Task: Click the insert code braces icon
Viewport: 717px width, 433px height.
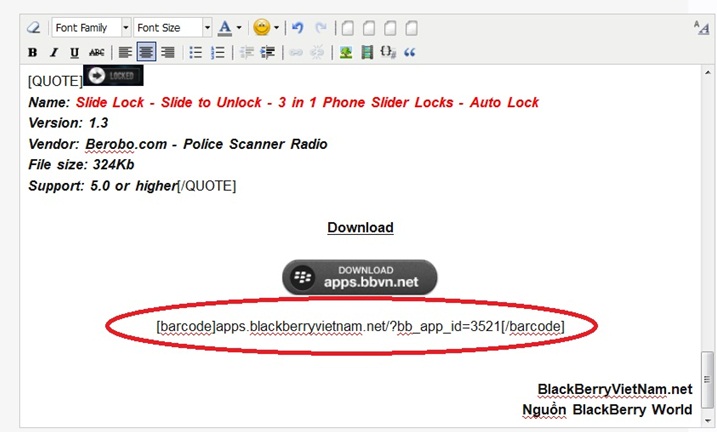Action: 388,52
